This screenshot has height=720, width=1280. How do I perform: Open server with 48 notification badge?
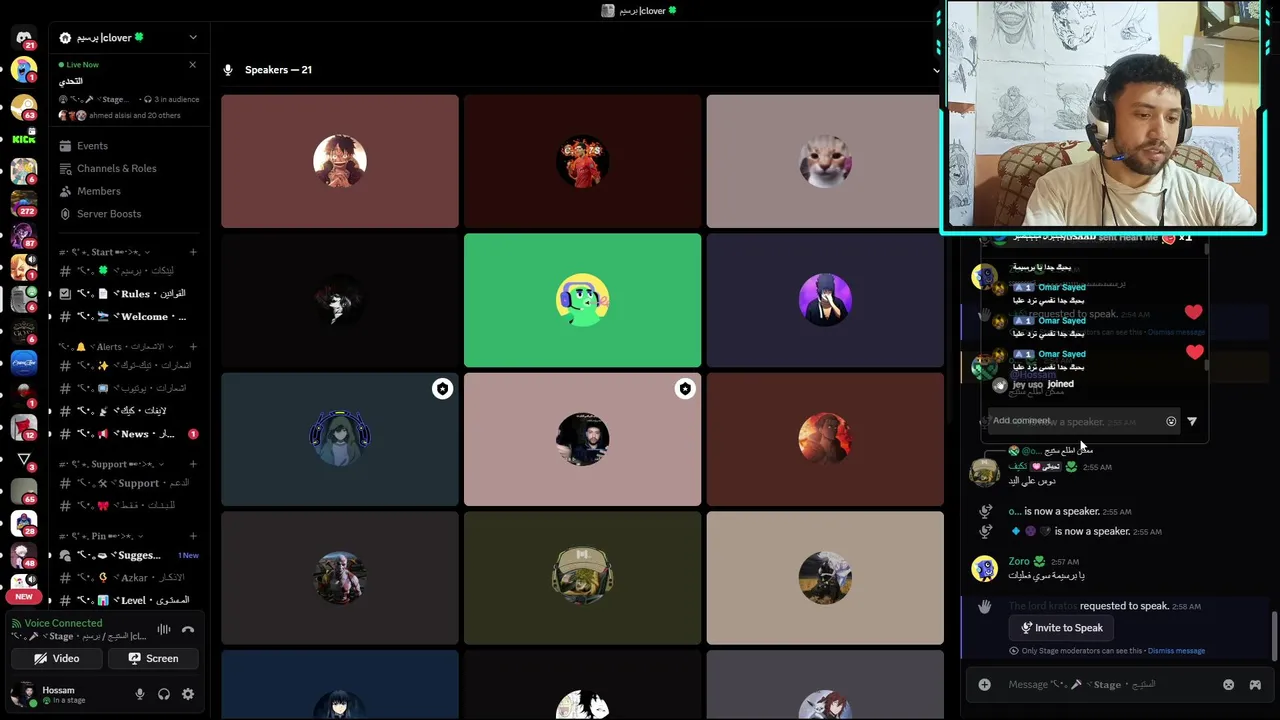24,555
